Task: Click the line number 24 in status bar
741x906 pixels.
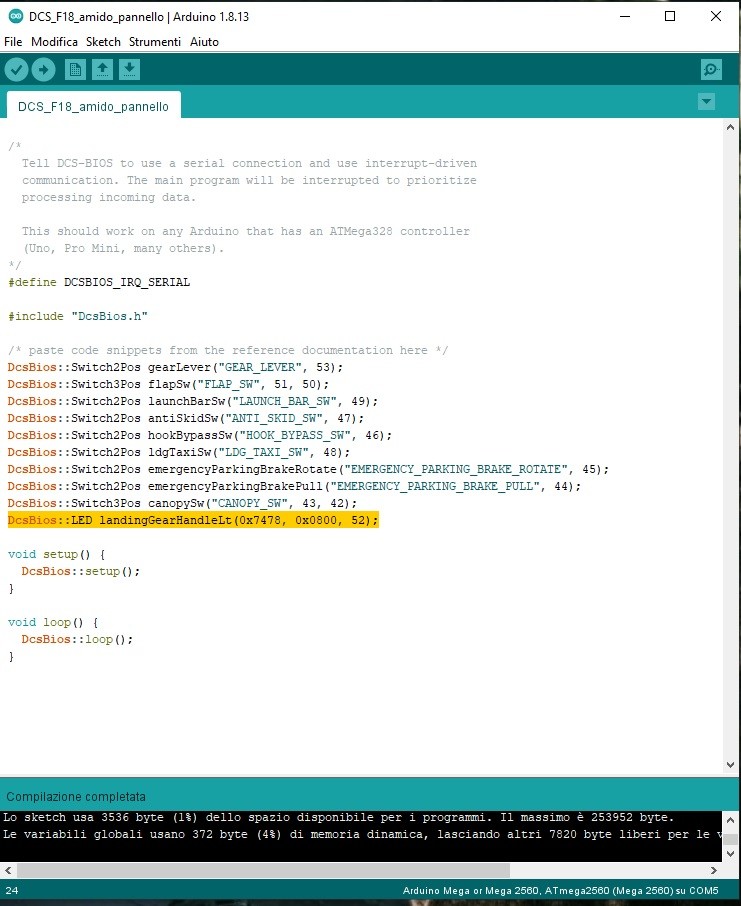Action: 12,890
